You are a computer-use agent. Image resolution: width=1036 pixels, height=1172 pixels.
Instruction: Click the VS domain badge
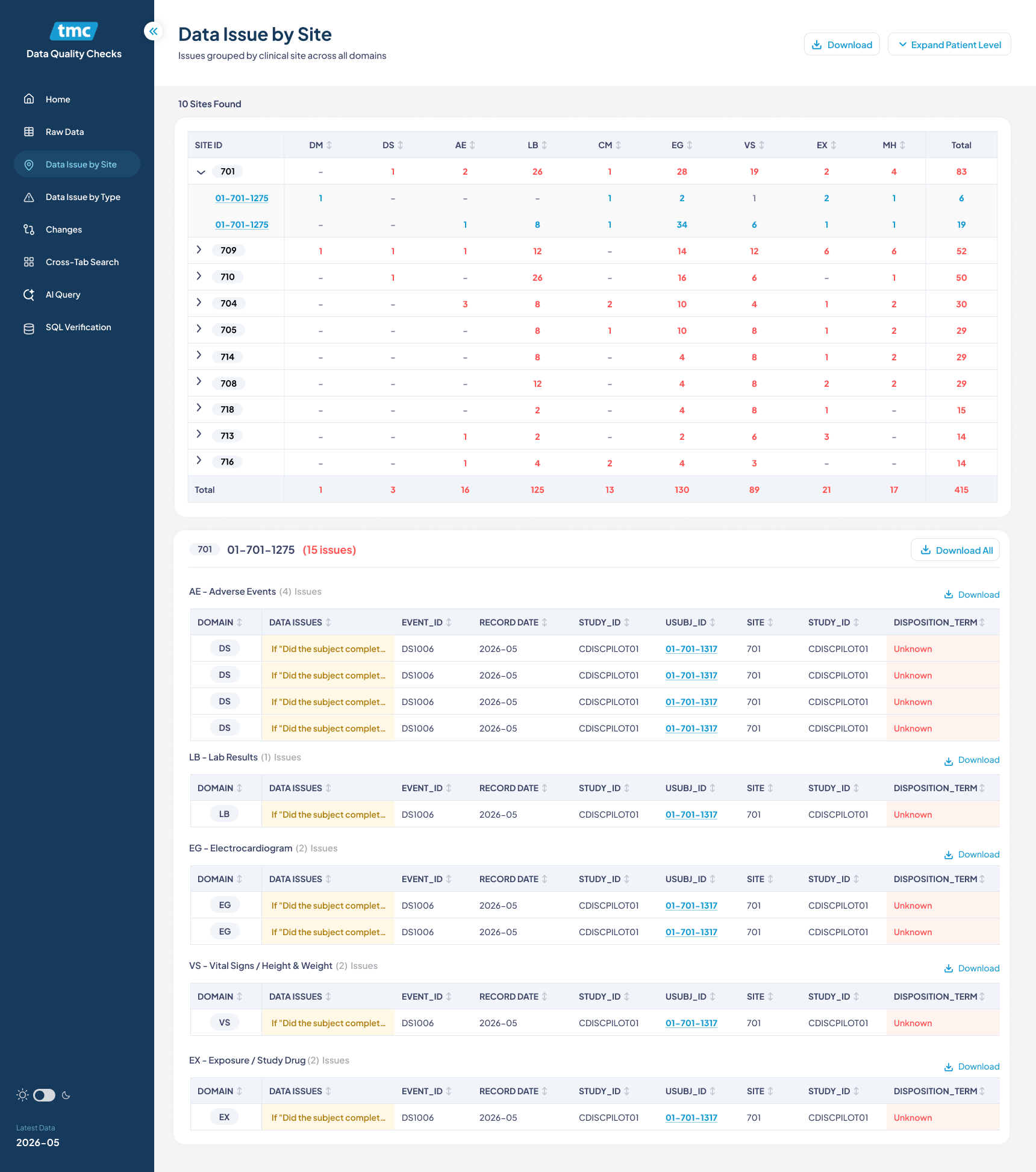tap(225, 1023)
